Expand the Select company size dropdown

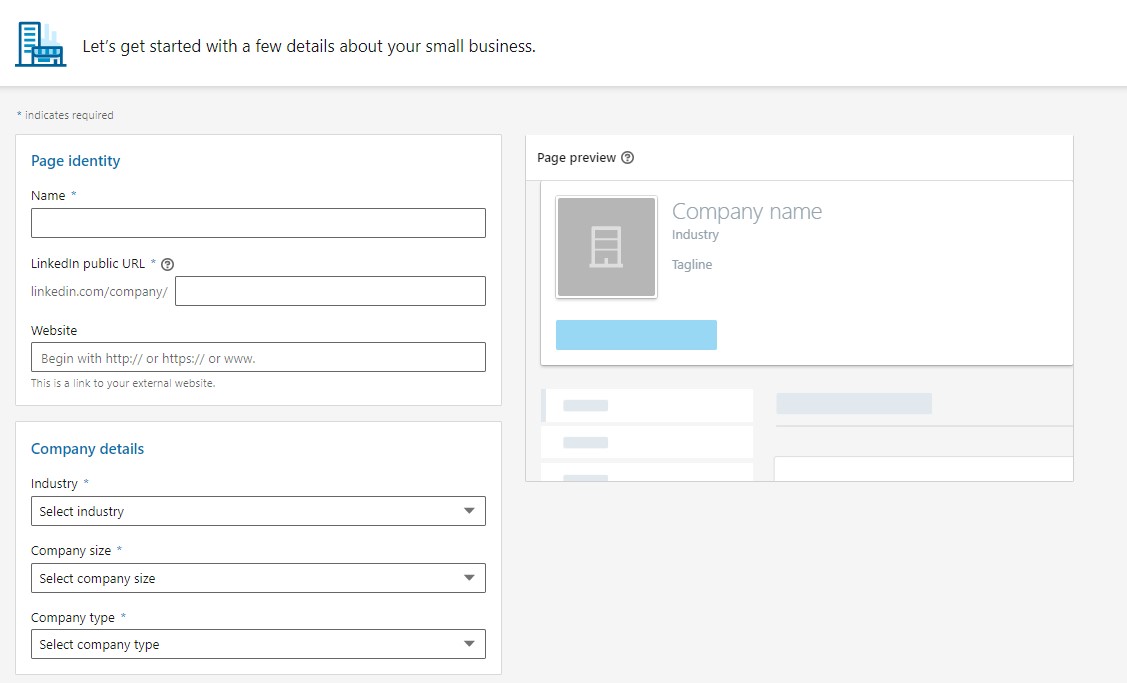258,578
